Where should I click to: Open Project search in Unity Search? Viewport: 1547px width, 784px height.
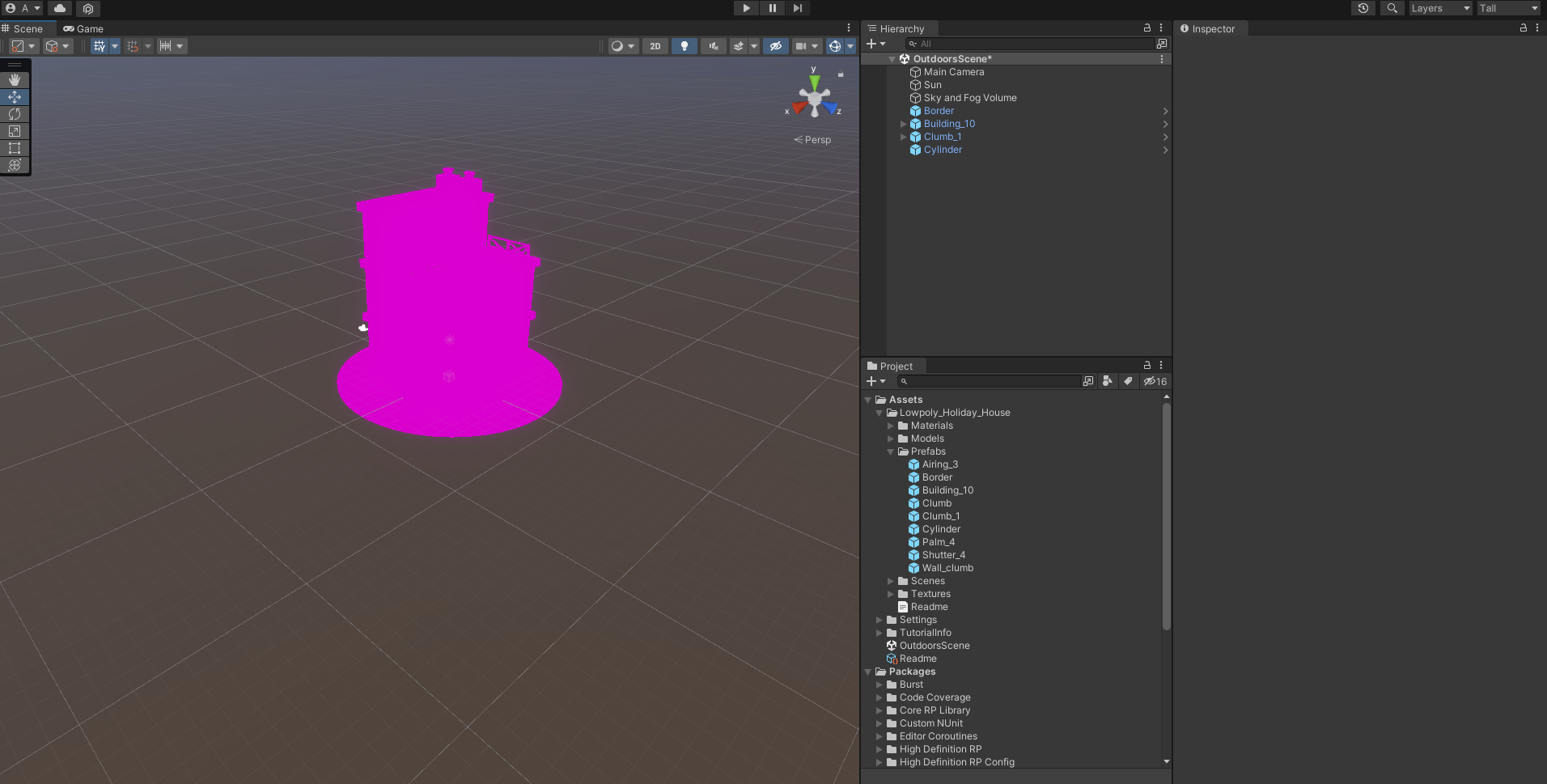click(x=1088, y=381)
